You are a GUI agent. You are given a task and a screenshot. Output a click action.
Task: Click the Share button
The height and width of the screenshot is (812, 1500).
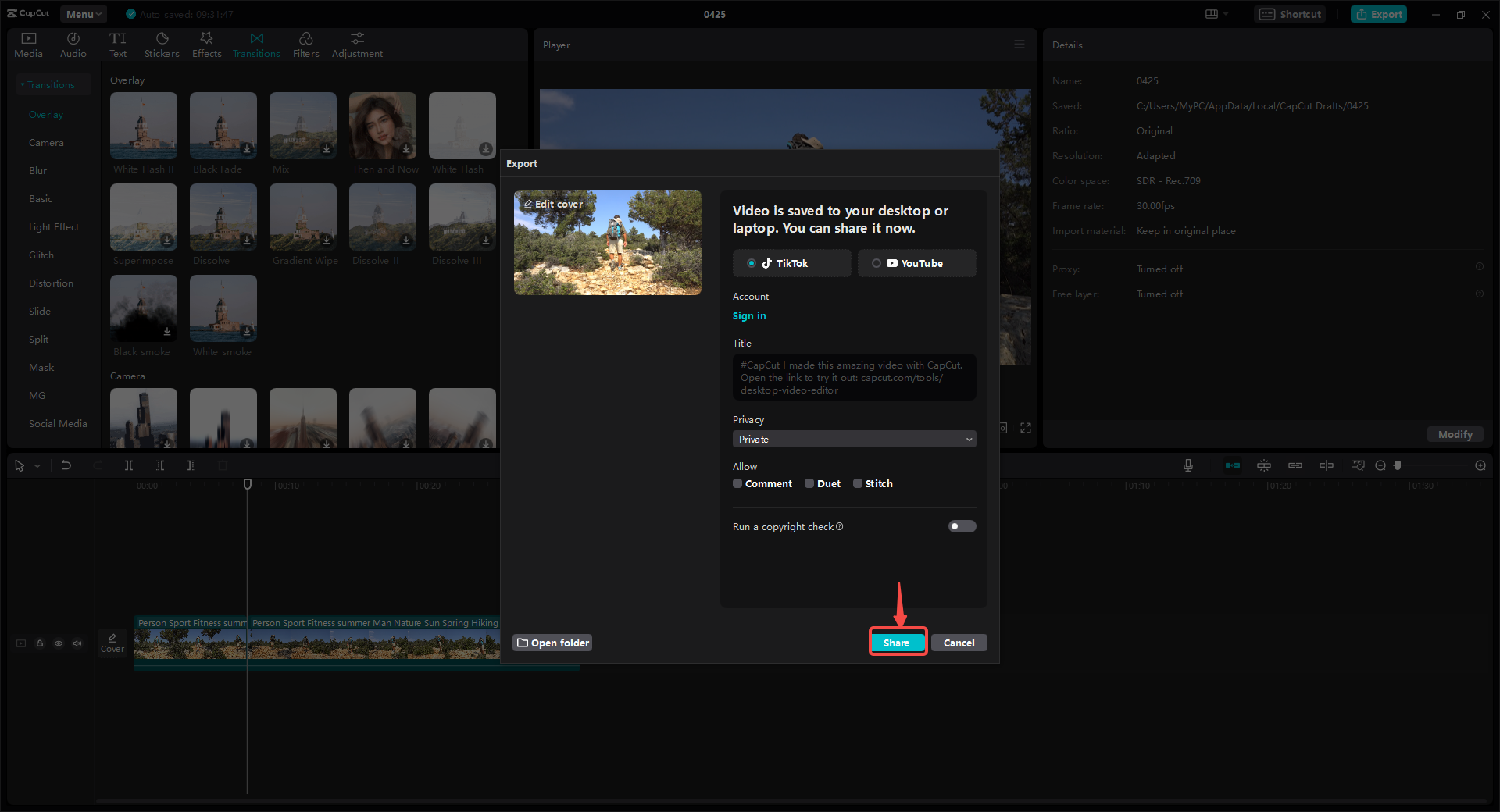coord(897,643)
